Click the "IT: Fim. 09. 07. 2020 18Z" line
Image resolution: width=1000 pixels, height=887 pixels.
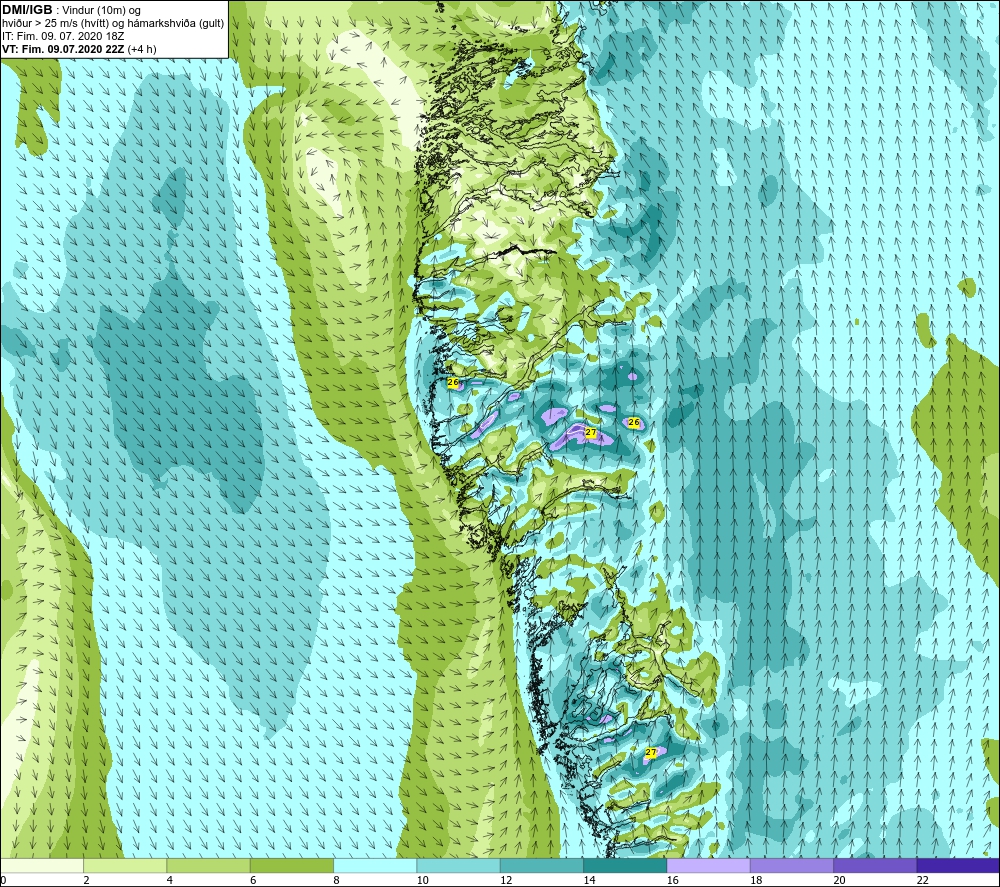click(63, 36)
